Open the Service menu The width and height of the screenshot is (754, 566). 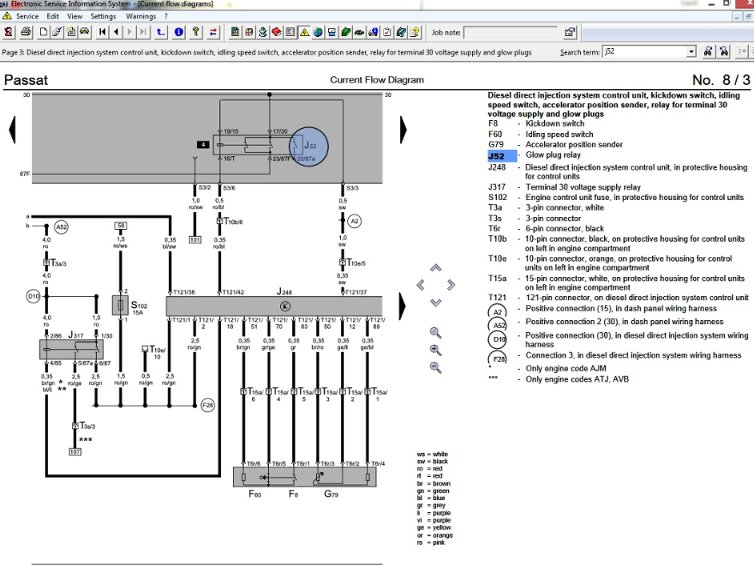27,16
